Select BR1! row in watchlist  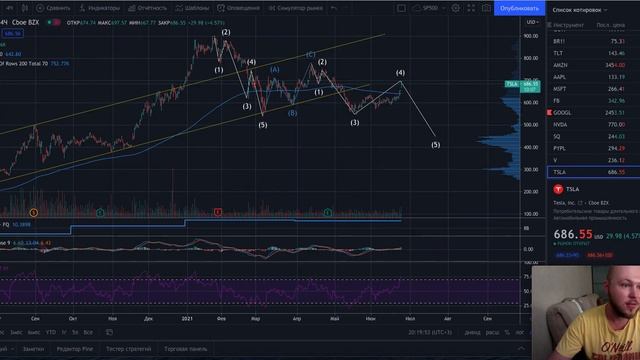pyautogui.click(x=593, y=41)
